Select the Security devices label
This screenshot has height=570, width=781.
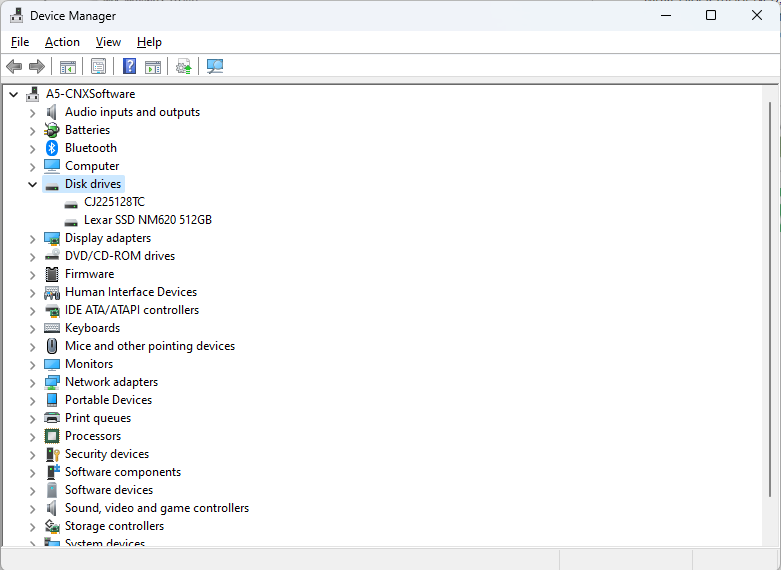point(107,454)
